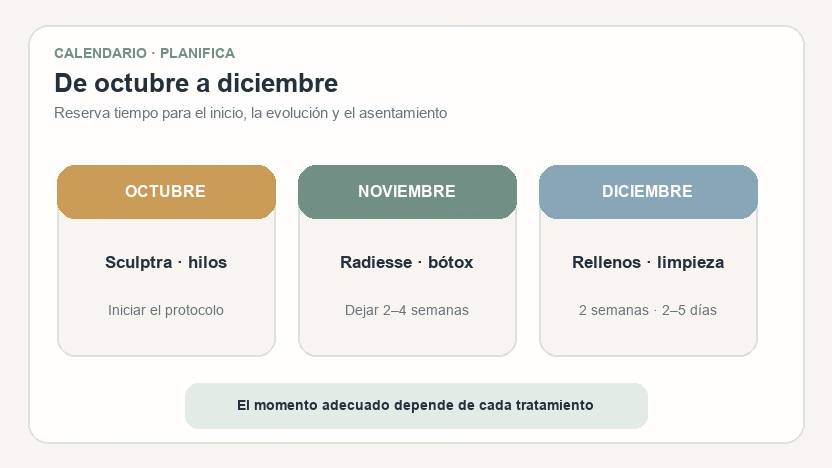Click the 'Reserva tiempo para el inicio' subtitle
The width and height of the screenshot is (832, 468).
tap(250, 114)
